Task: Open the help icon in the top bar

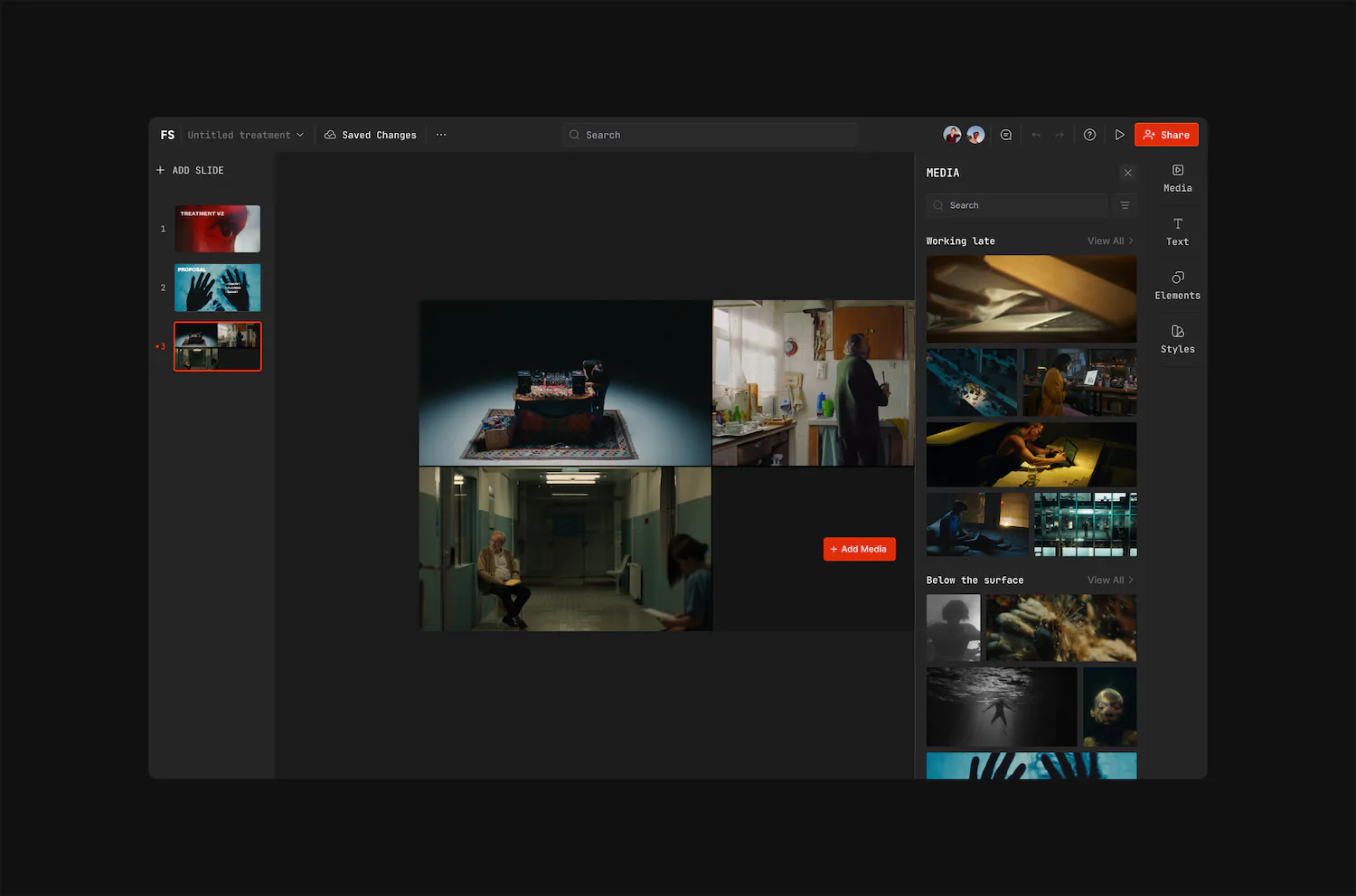Action: 1089,134
